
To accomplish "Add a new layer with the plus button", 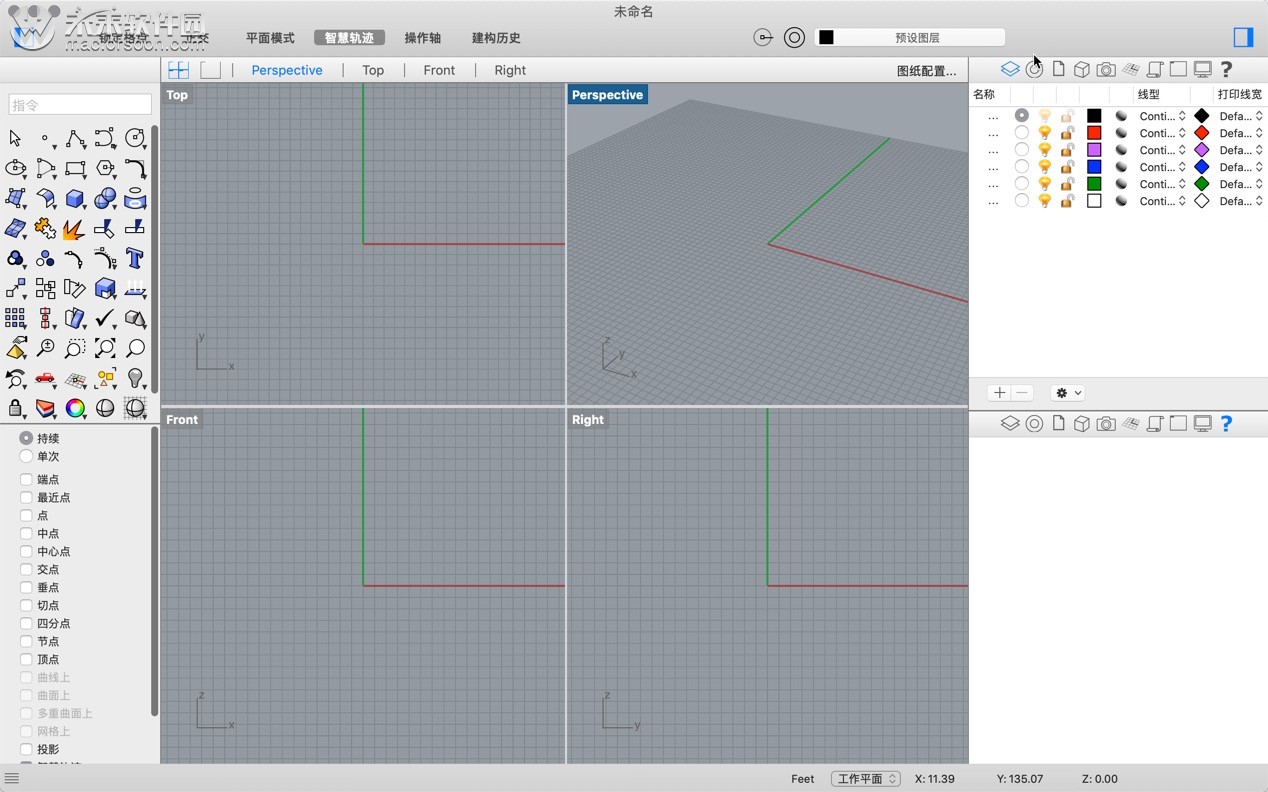I will coord(998,392).
